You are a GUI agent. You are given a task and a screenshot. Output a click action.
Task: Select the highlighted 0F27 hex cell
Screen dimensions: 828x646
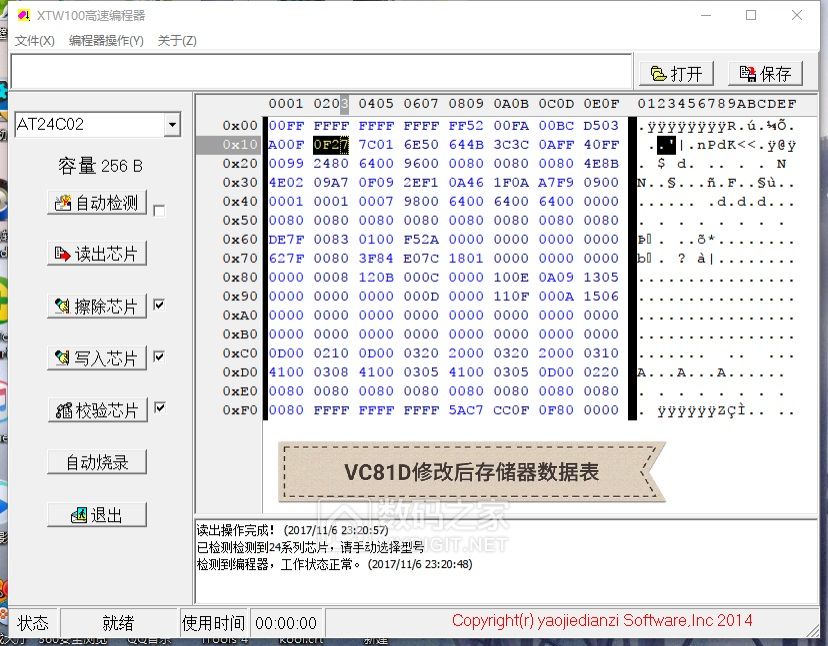click(x=330, y=144)
